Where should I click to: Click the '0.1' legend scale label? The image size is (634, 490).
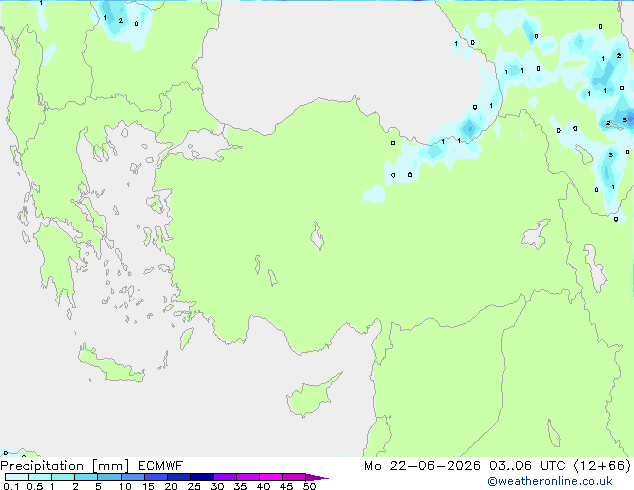[x=11, y=486]
